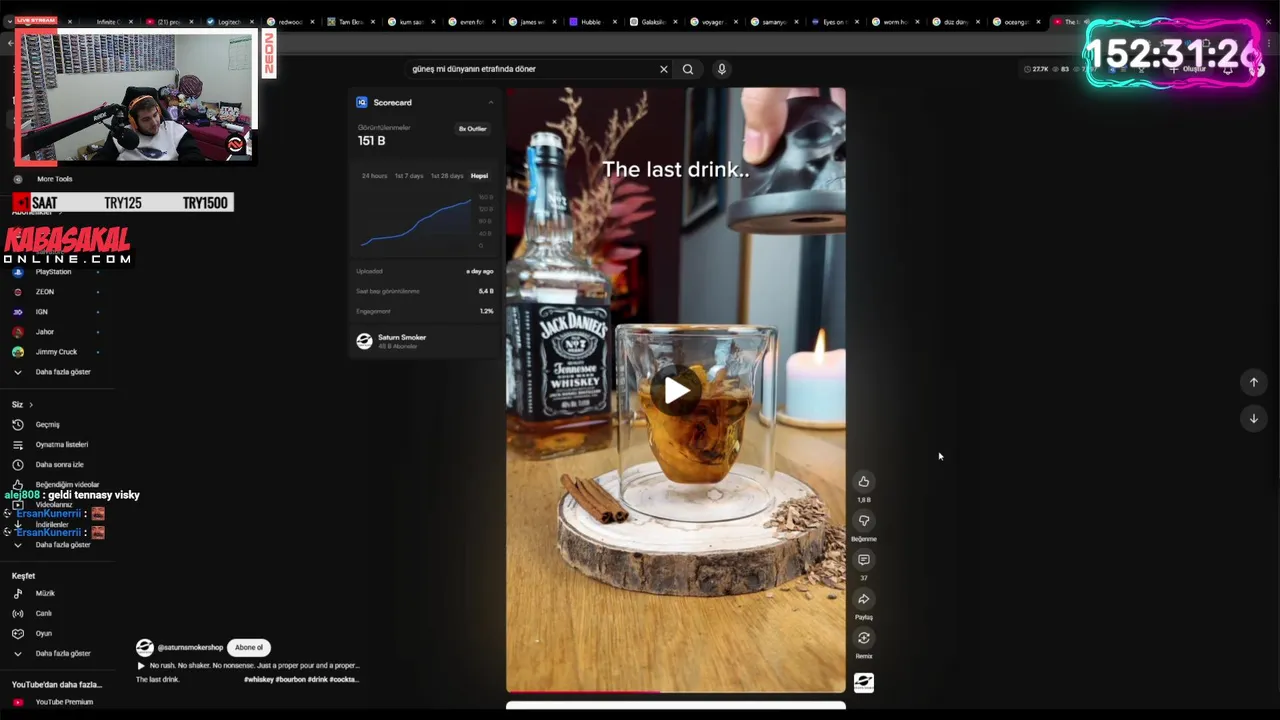
Task: Go to the previous Short
Action: tap(1253, 382)
